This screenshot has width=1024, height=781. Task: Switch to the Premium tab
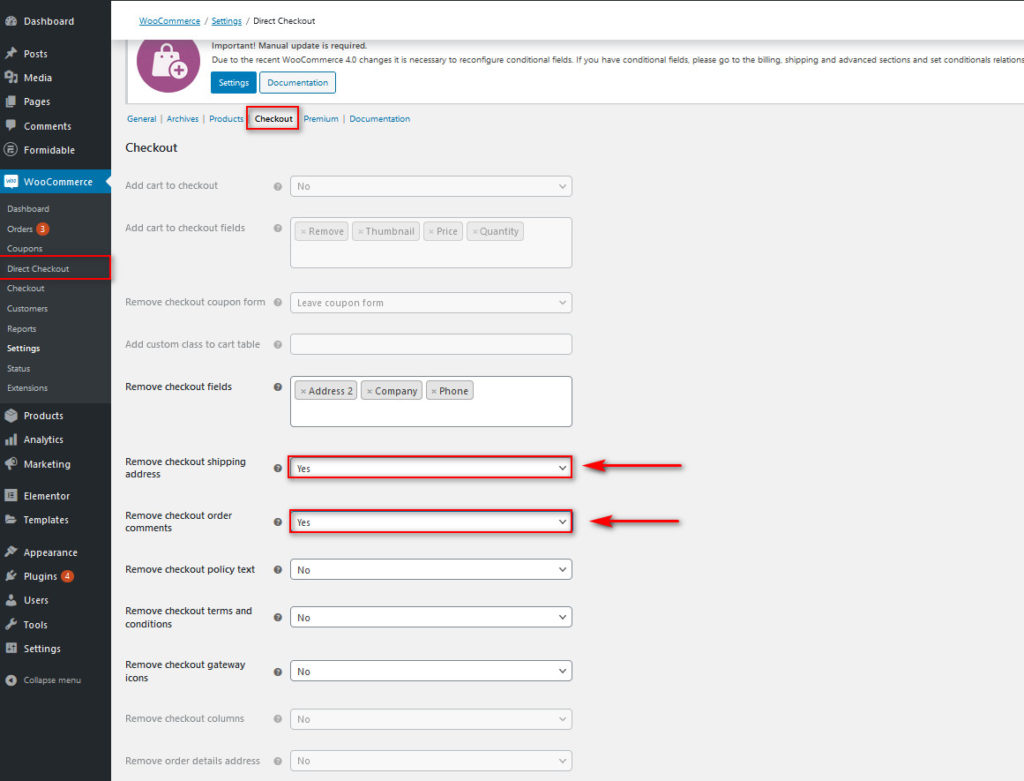pyautogui.click(x=321, y=119)
